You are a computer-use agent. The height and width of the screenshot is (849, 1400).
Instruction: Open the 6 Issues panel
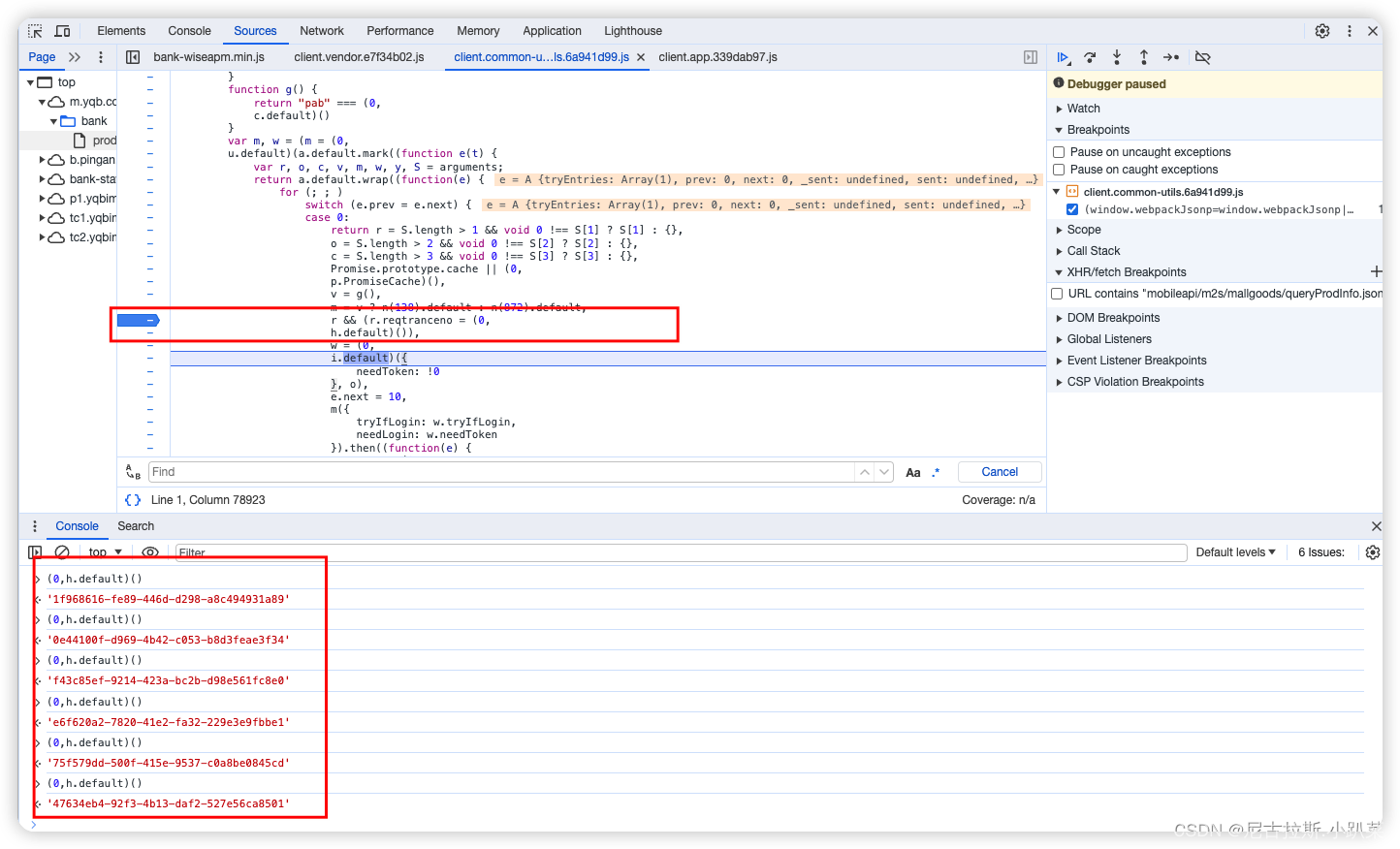1320,551
